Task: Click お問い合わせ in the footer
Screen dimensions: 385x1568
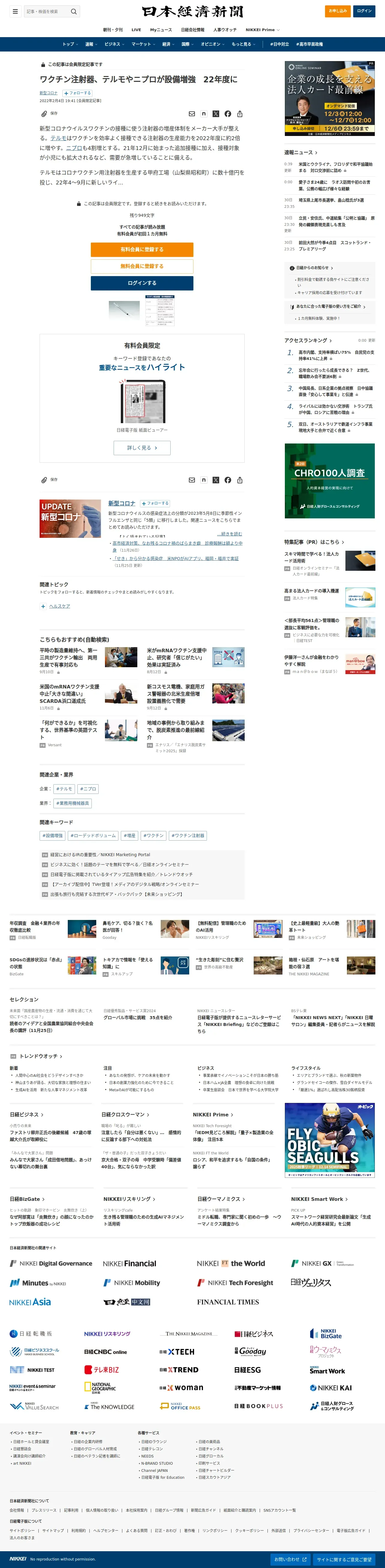Action: 290,1560
